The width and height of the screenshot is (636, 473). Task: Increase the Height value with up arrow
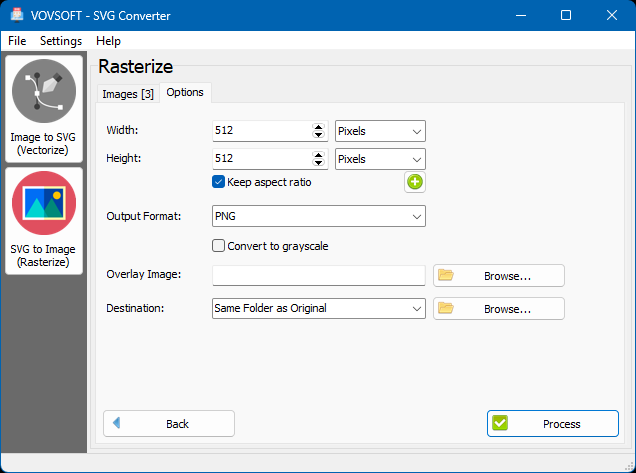[319, 155]
